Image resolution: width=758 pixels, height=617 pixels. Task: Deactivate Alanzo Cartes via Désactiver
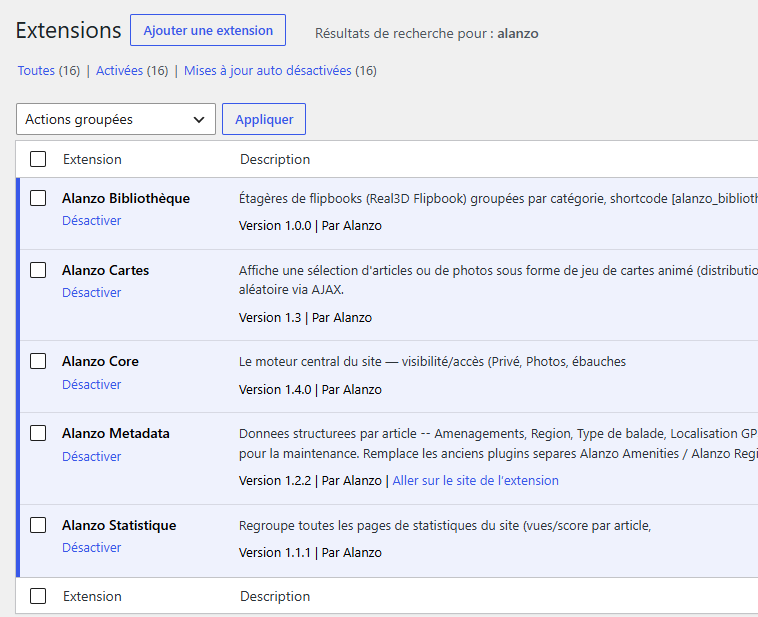(x=91, y=293)
